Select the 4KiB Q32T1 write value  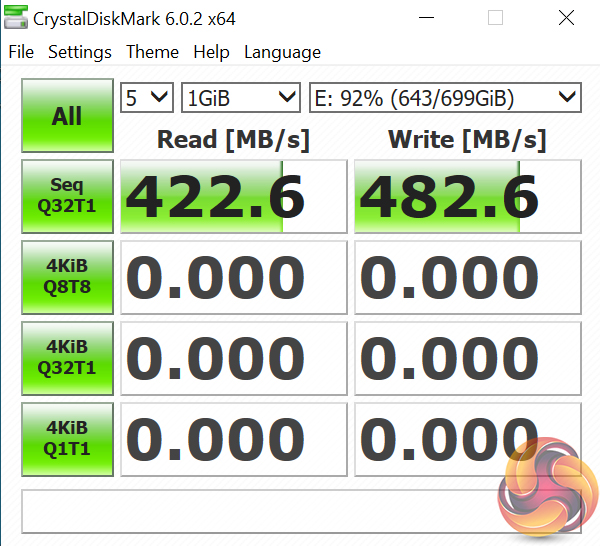[468, 358]
